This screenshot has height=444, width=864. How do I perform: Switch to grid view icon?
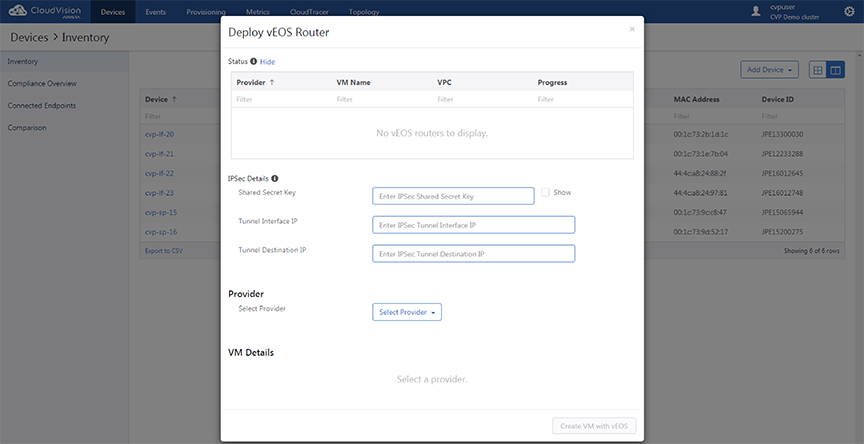818,70
